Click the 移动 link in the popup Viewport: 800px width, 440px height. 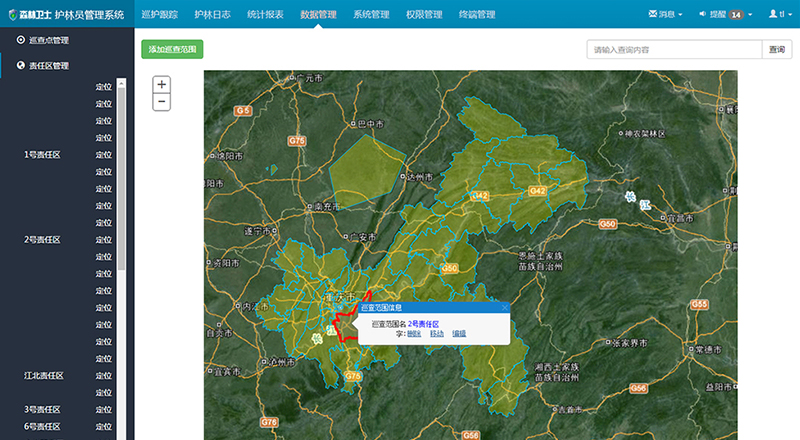[x=437, y=334]
